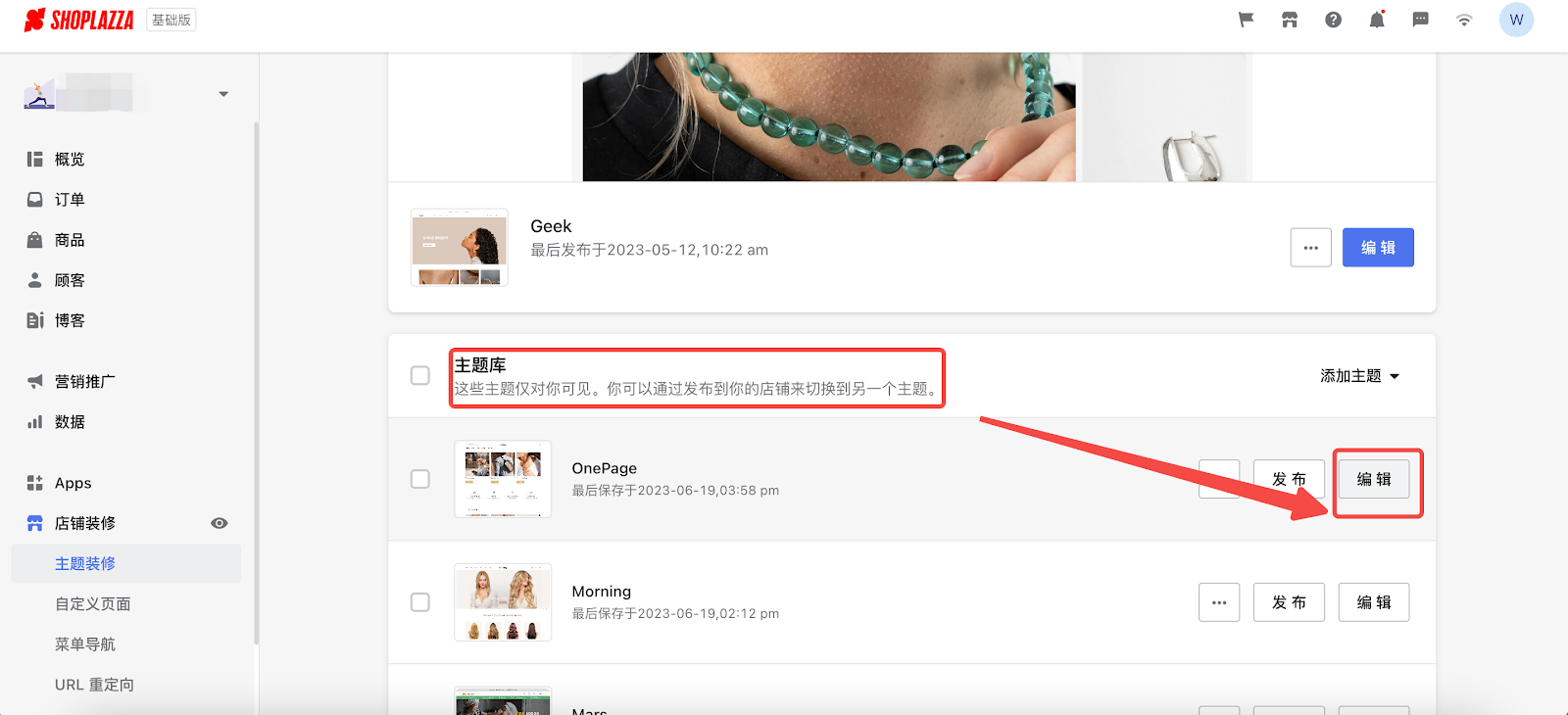The width and height of the screenshot is (1568, 715).
Task: Click the necklace theme preview image
Action: 829,117
